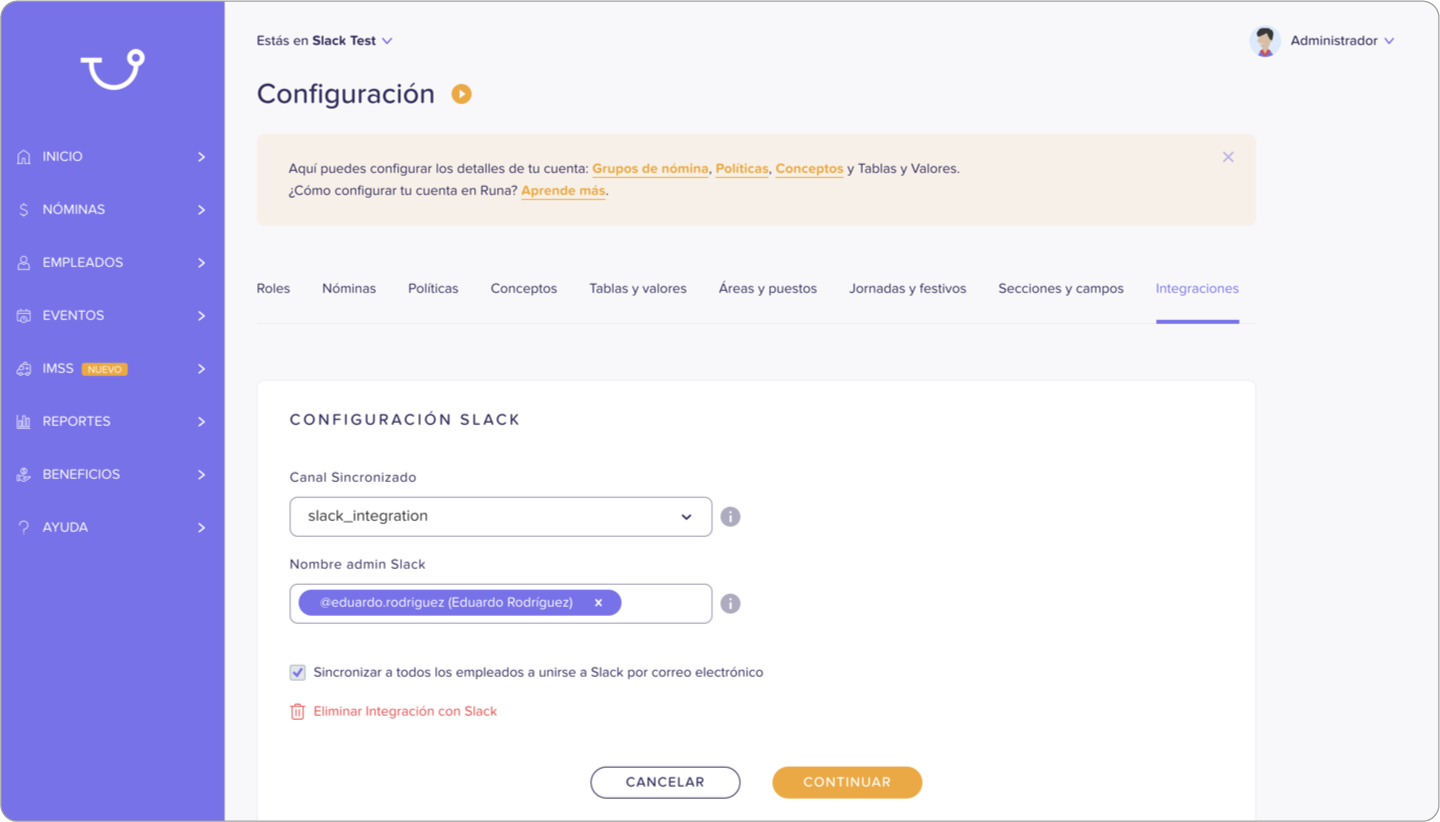Expand the EMPLEADOS menu chevron
Image resolution: width=1440 pixels, height=822 pixels.
point(202,263)
